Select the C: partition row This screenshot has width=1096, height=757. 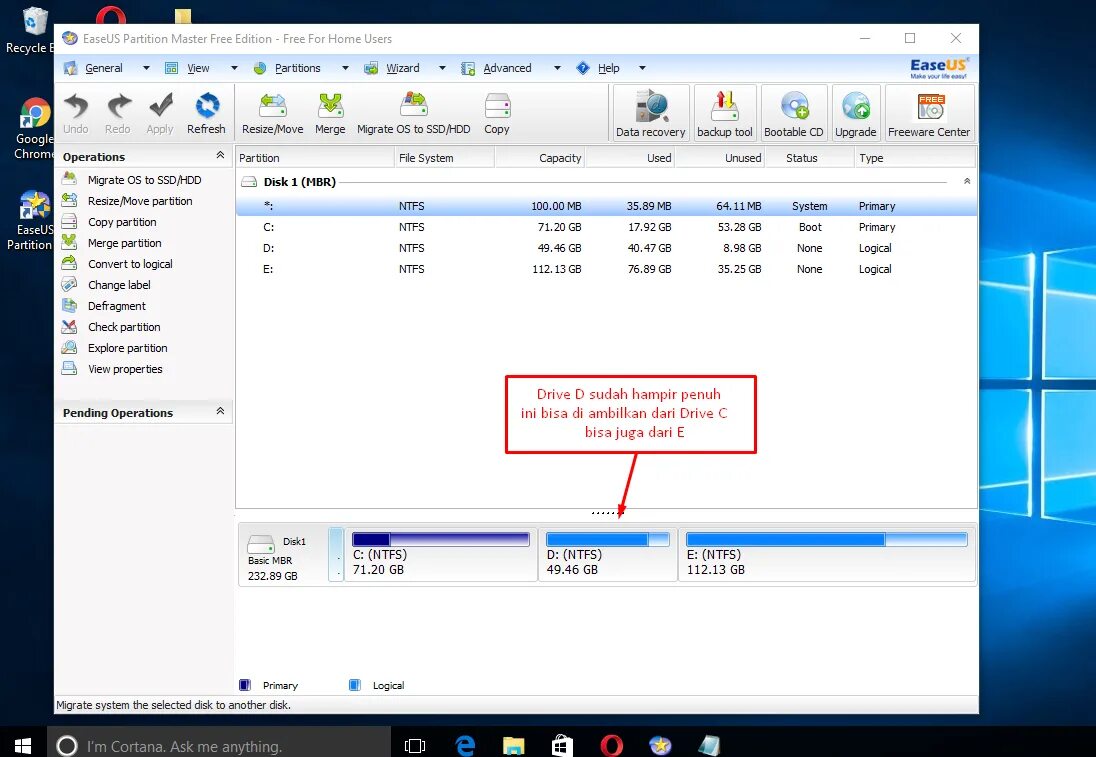click(607, 227)
